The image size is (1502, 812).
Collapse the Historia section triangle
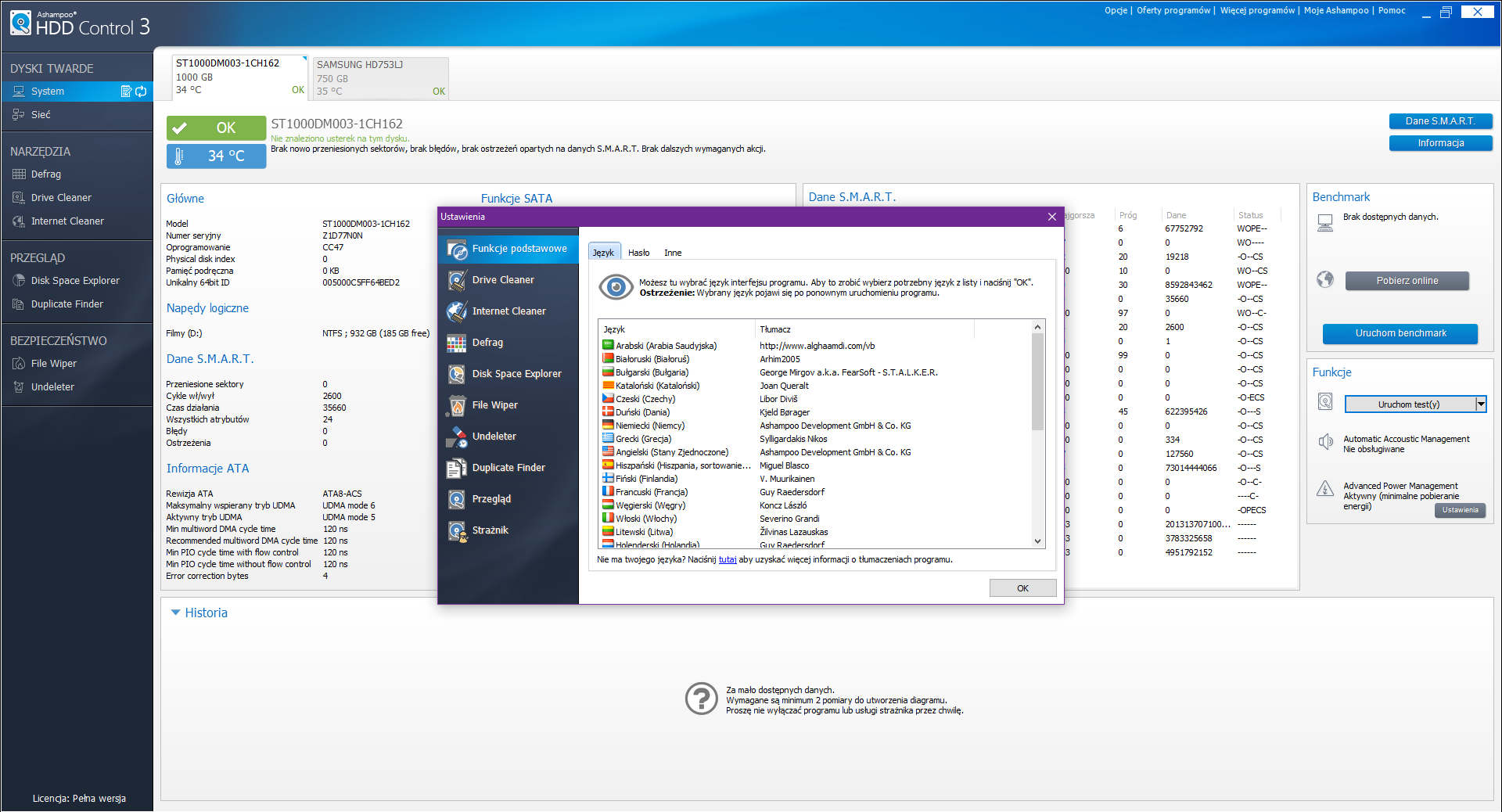176,613
